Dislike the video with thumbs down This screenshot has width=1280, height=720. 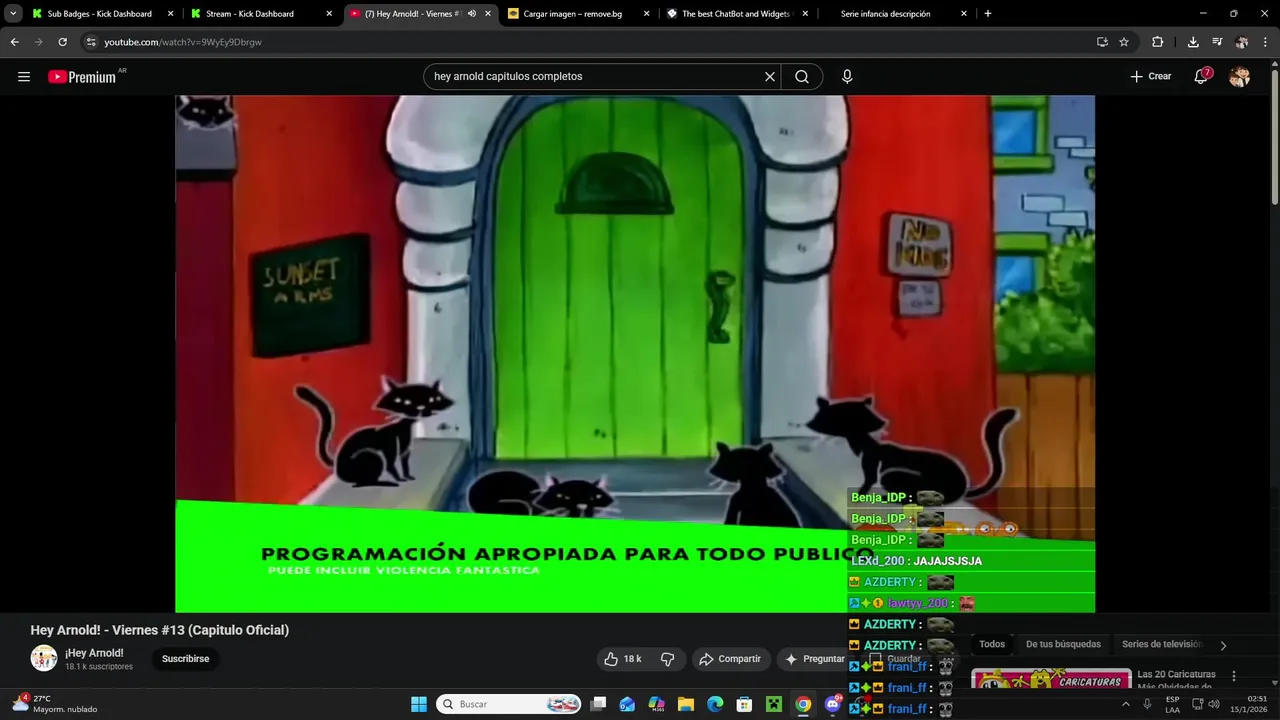click(667, 659)
